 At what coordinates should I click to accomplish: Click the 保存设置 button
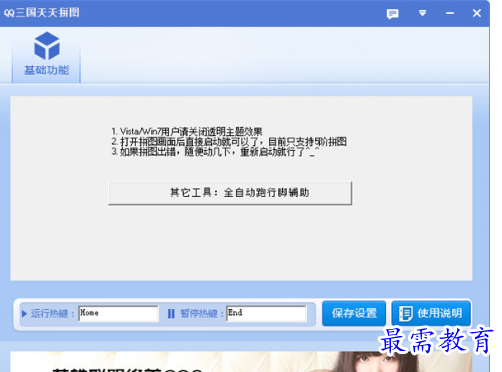tap(354, 313)
